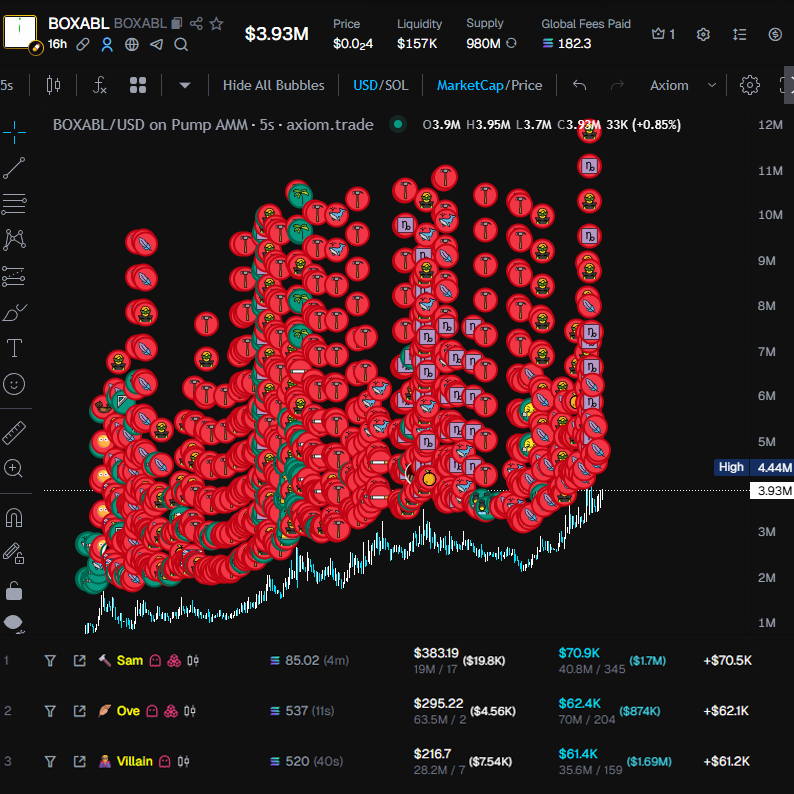Viewport: 794px width, 794px height.
Task: Select the forecasting position tool
Action: pyautogui.click(x=14, y=276)
